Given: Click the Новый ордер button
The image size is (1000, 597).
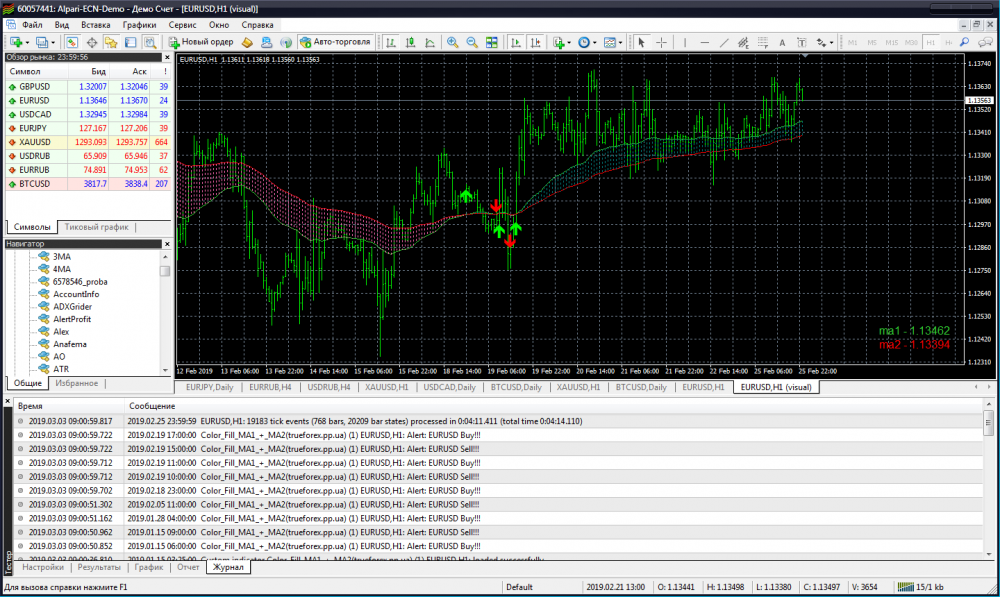Looking at the screenshot, I should [x=201, y=42].
